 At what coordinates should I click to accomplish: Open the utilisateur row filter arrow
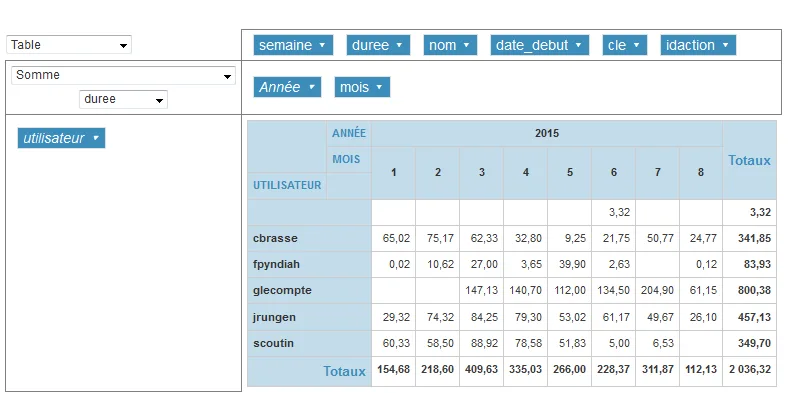pos(95,138)
